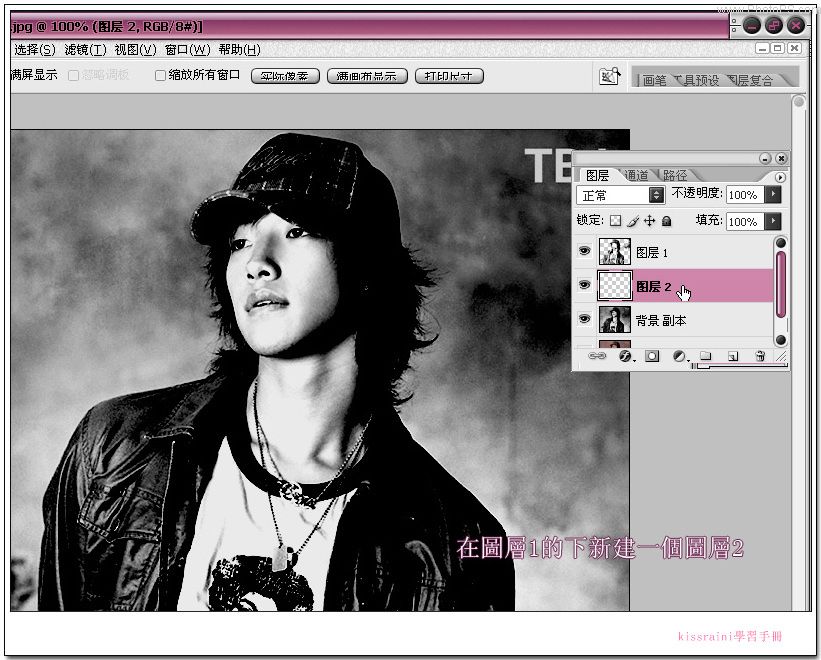821x660 pixels.
Task: Click the layers panel scroll down button
Action: [781, 340]
